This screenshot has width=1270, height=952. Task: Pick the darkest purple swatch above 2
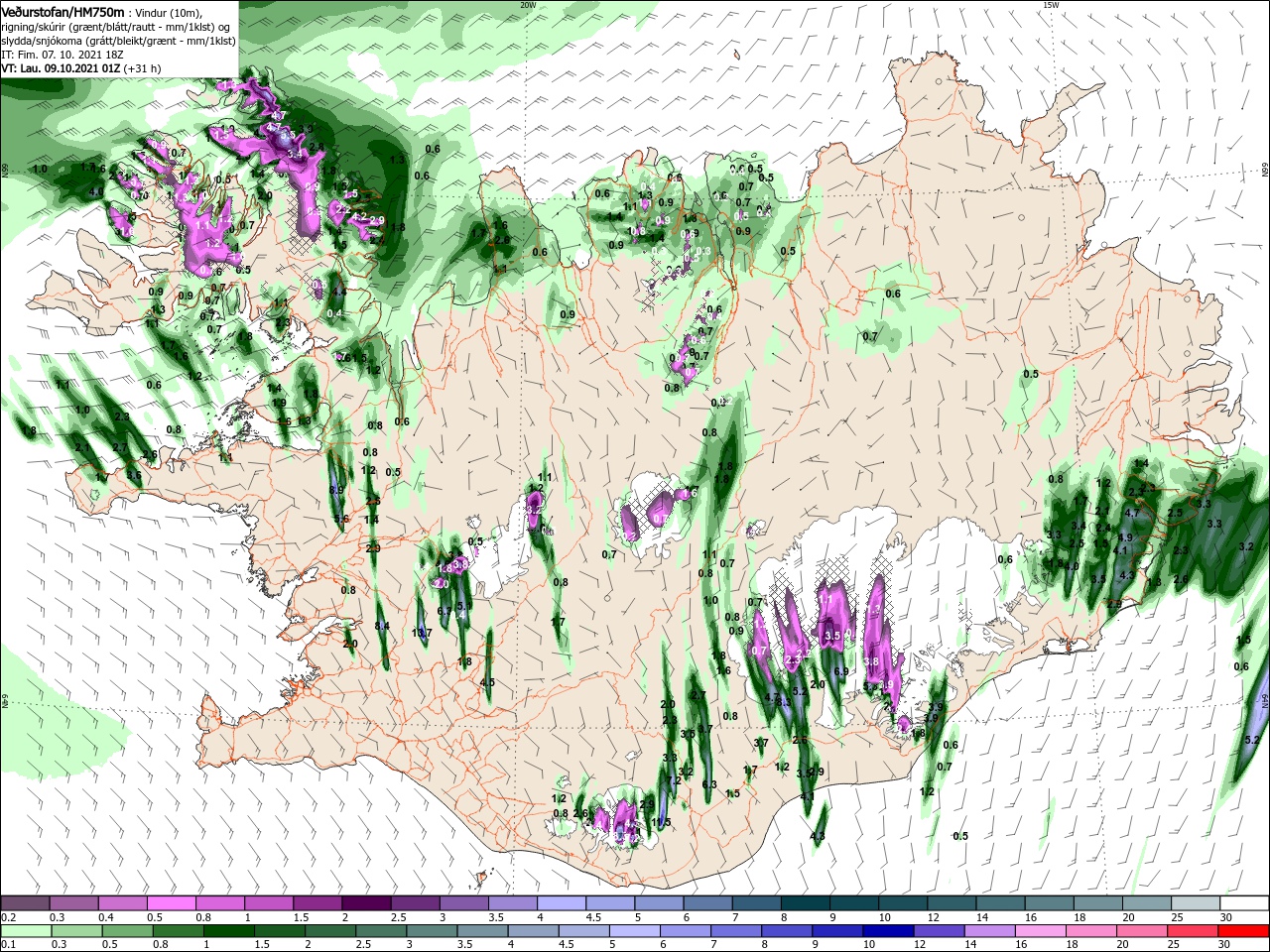coord(365,902)
